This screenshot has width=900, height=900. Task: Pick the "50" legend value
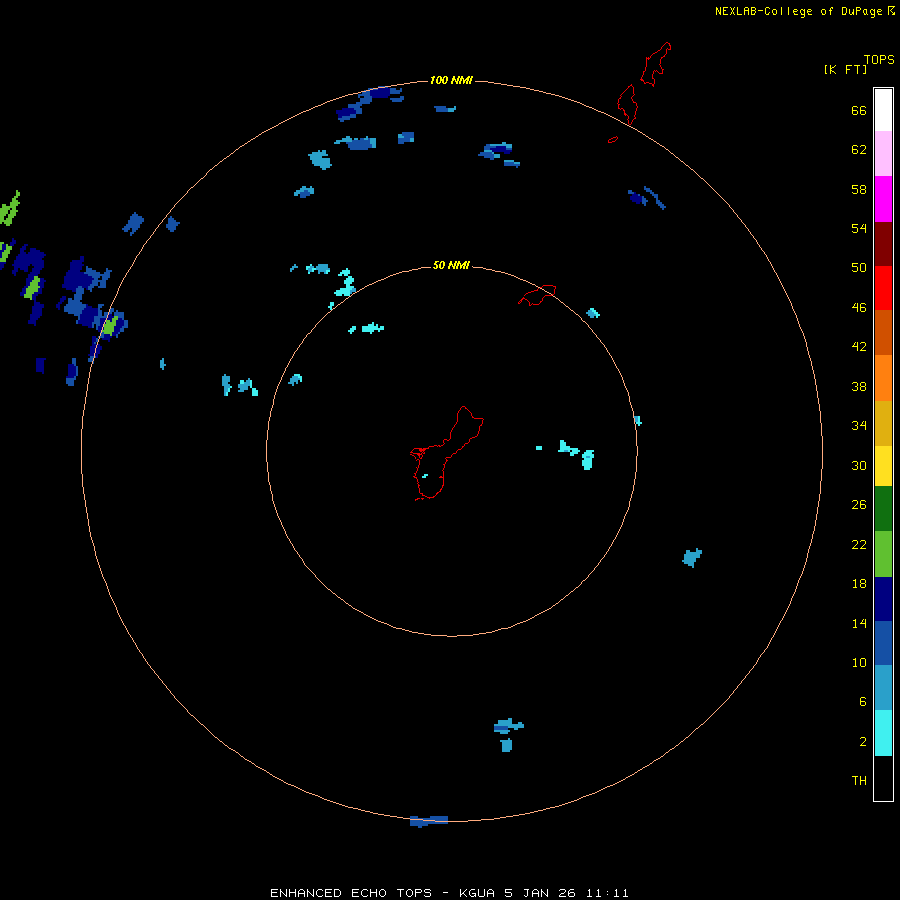point(859,268)
